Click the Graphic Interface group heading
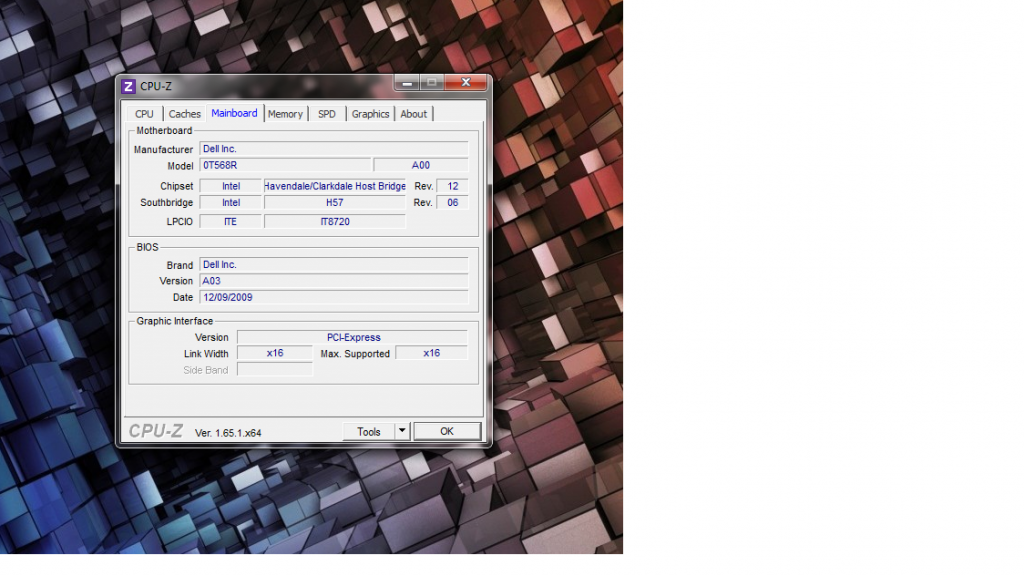The height and width of the screenshot is (575, 1024). coord(174,321)
